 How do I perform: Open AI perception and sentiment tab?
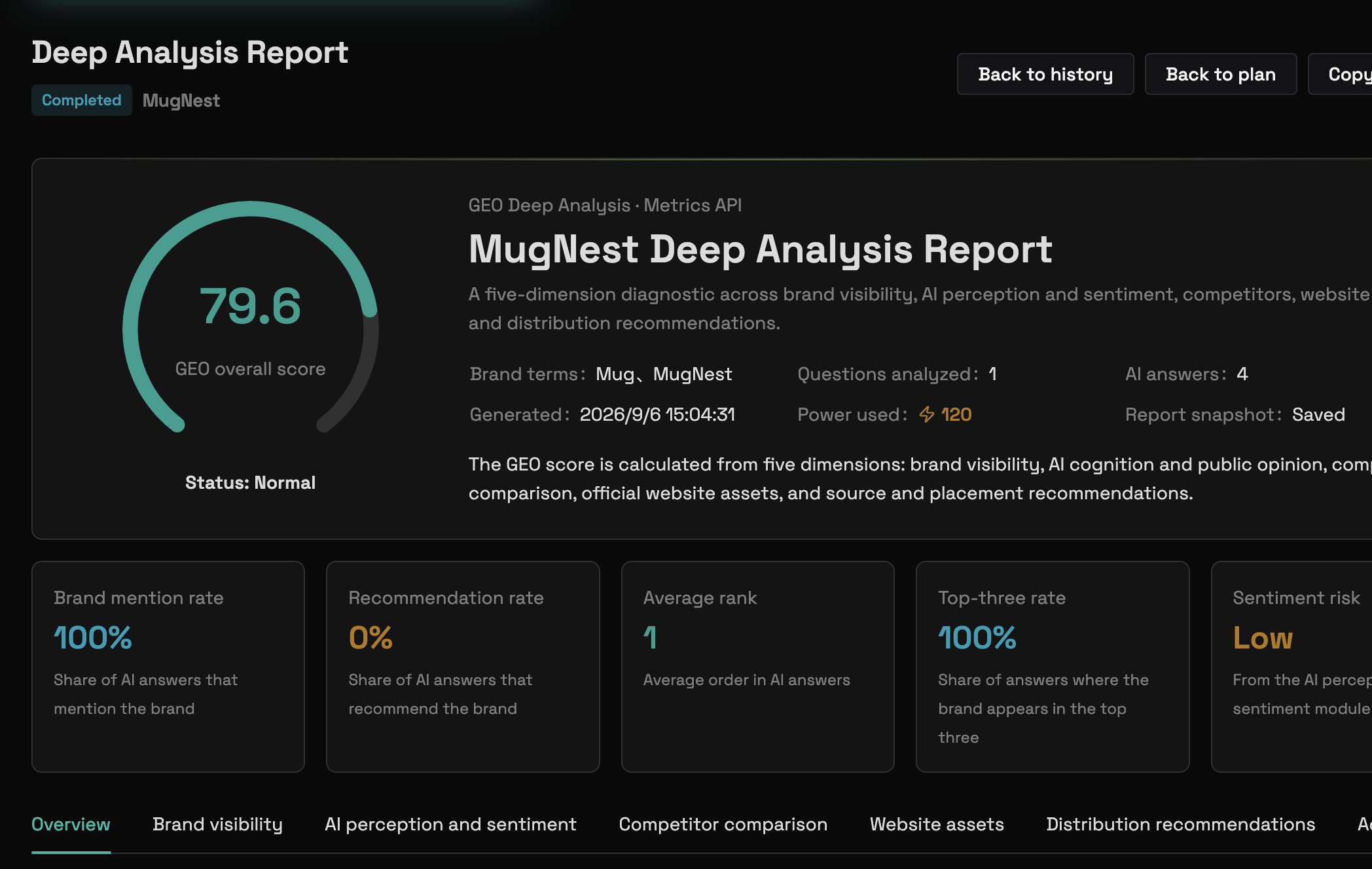[450, 825]
